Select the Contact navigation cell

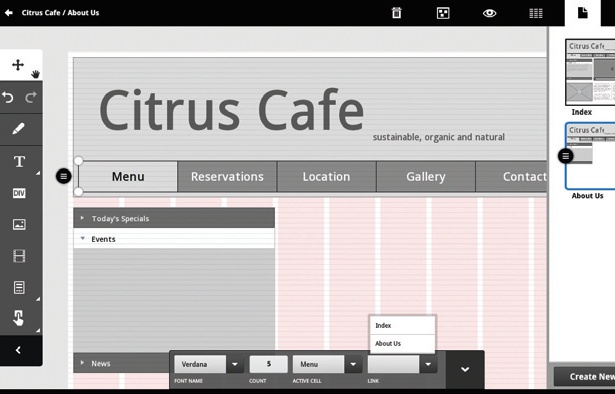511,176
